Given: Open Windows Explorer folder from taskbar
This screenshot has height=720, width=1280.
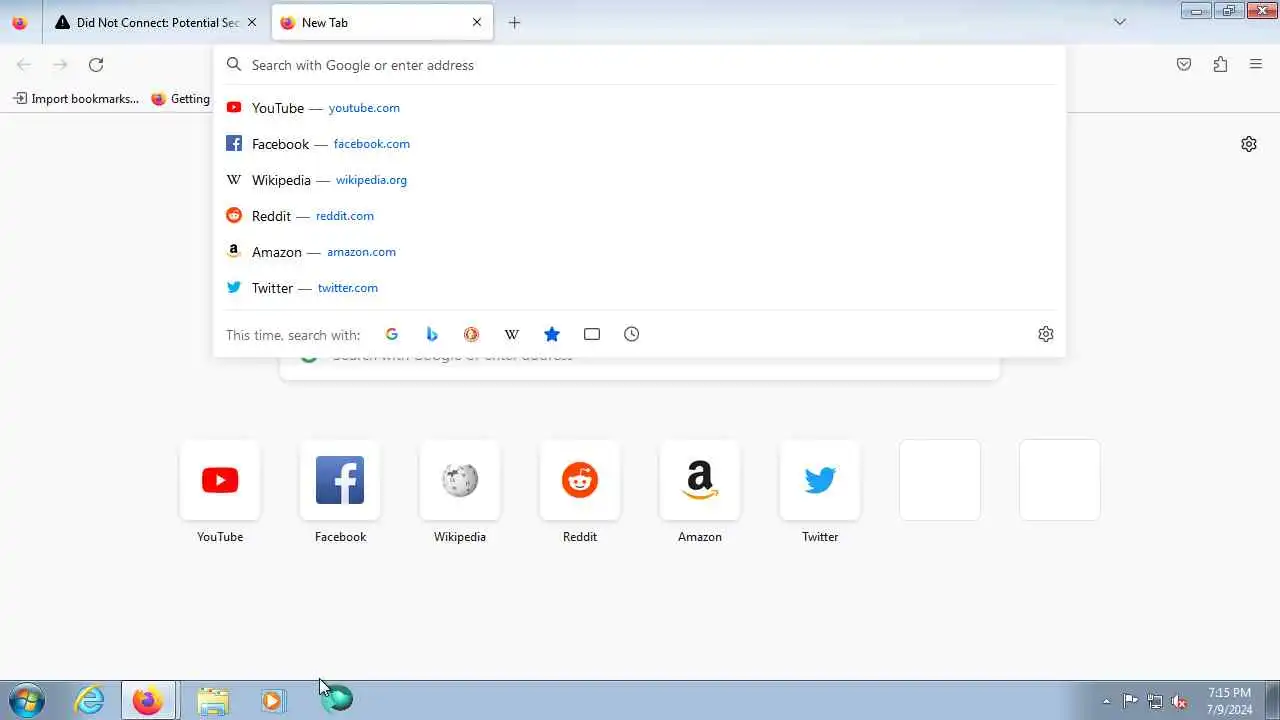Looking at the screenshot, I should click(x=212, y=700).
